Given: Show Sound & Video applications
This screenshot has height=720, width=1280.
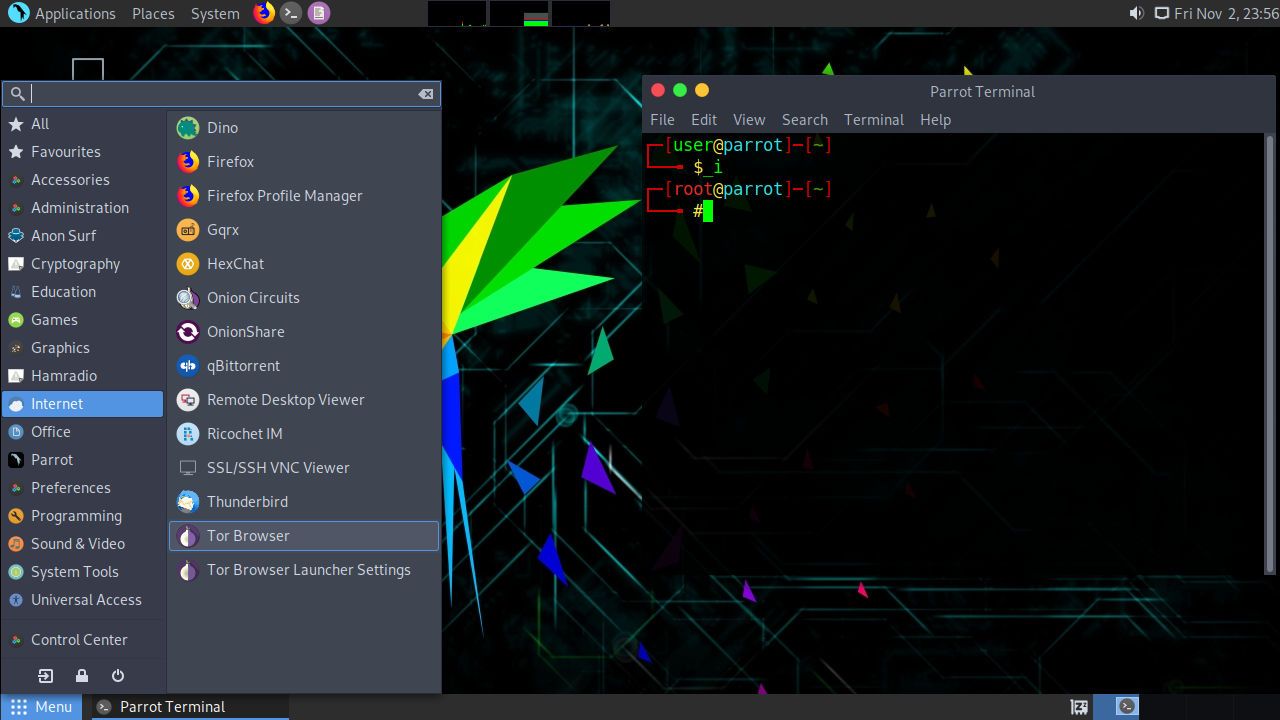Looking at the screenshot, I should [83, 543].
